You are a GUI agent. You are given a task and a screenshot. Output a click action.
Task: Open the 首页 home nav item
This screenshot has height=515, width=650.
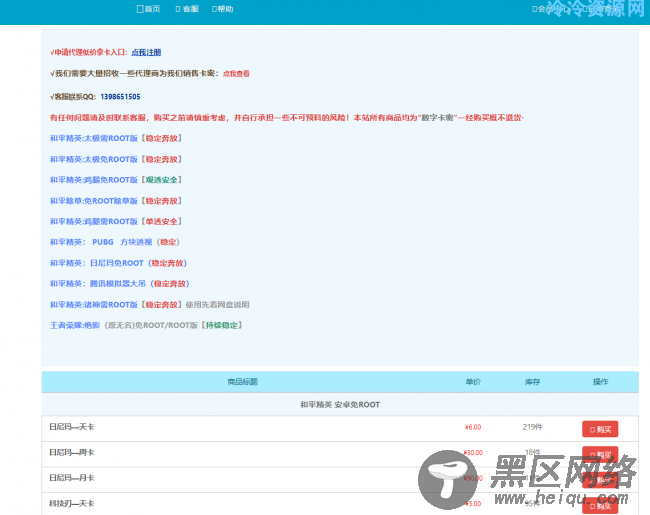148,9
